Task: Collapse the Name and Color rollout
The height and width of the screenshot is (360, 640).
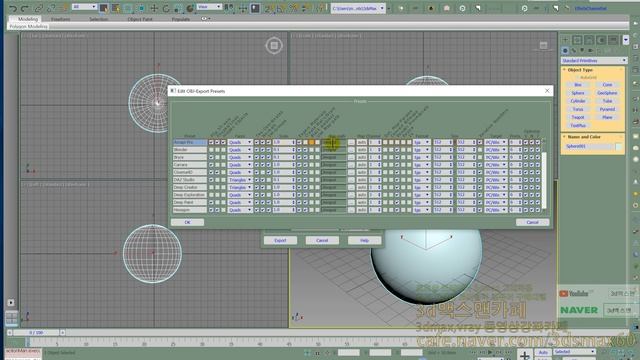Action: tap(584, 137)
